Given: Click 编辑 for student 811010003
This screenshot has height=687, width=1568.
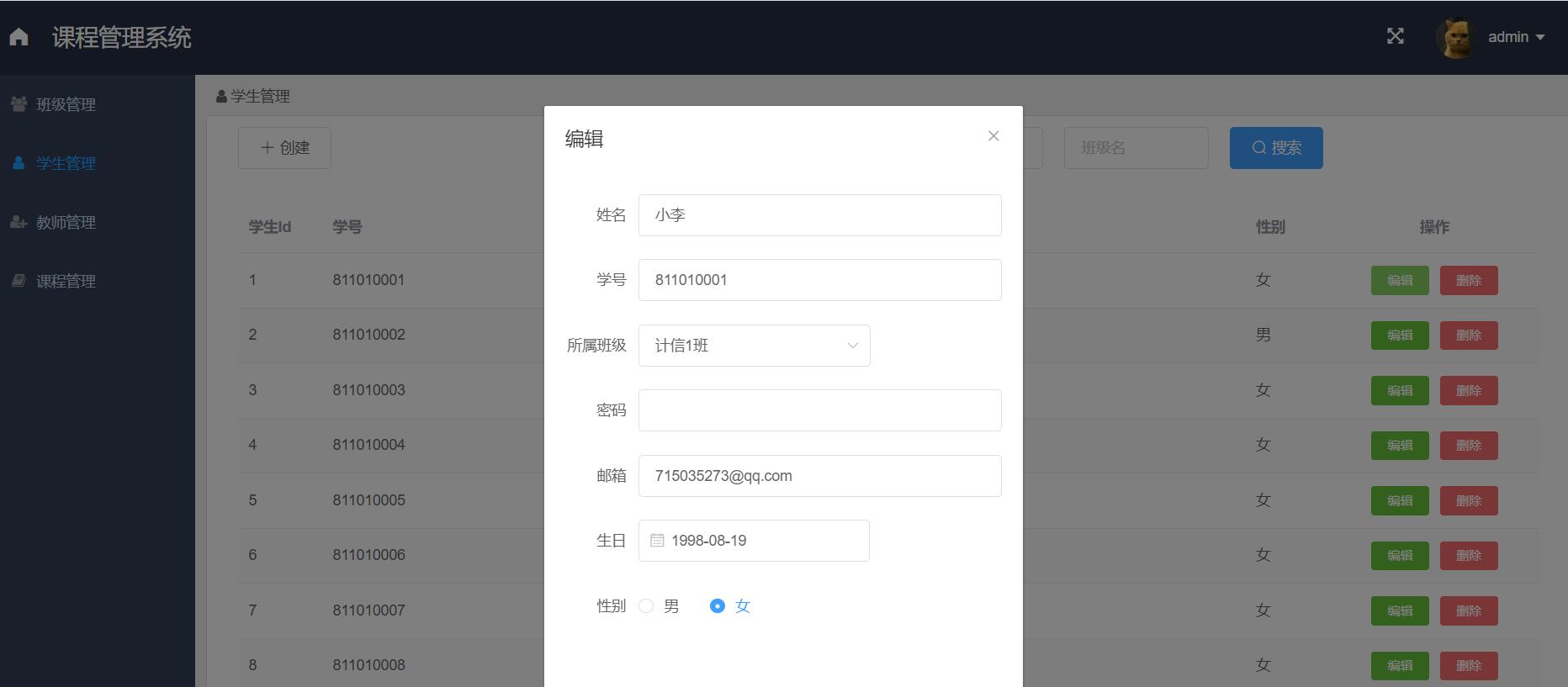Looking at the screenshot, I should tap(1400, 391).
